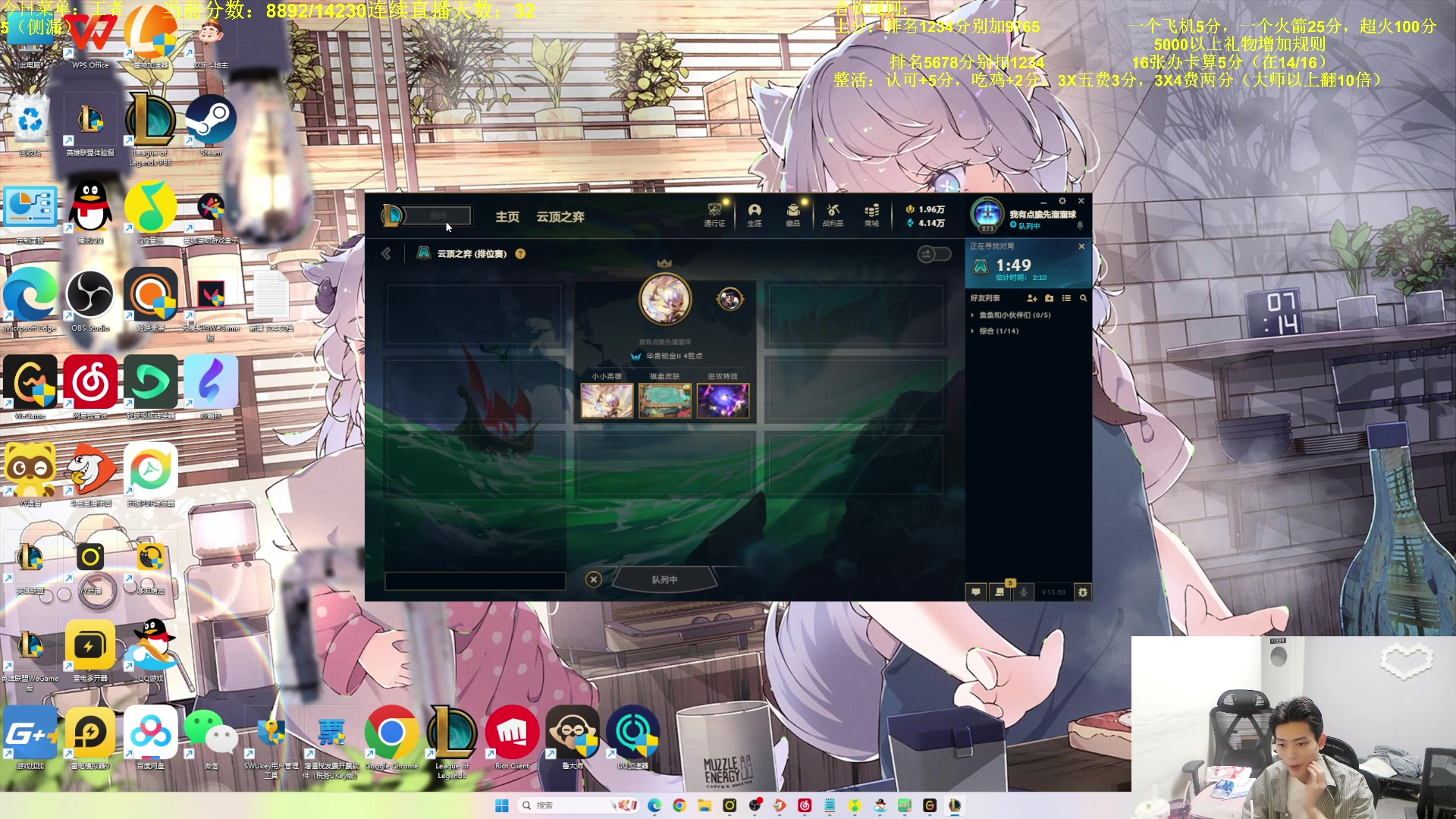Search friends with the magnifier icon

[1083, 298]
